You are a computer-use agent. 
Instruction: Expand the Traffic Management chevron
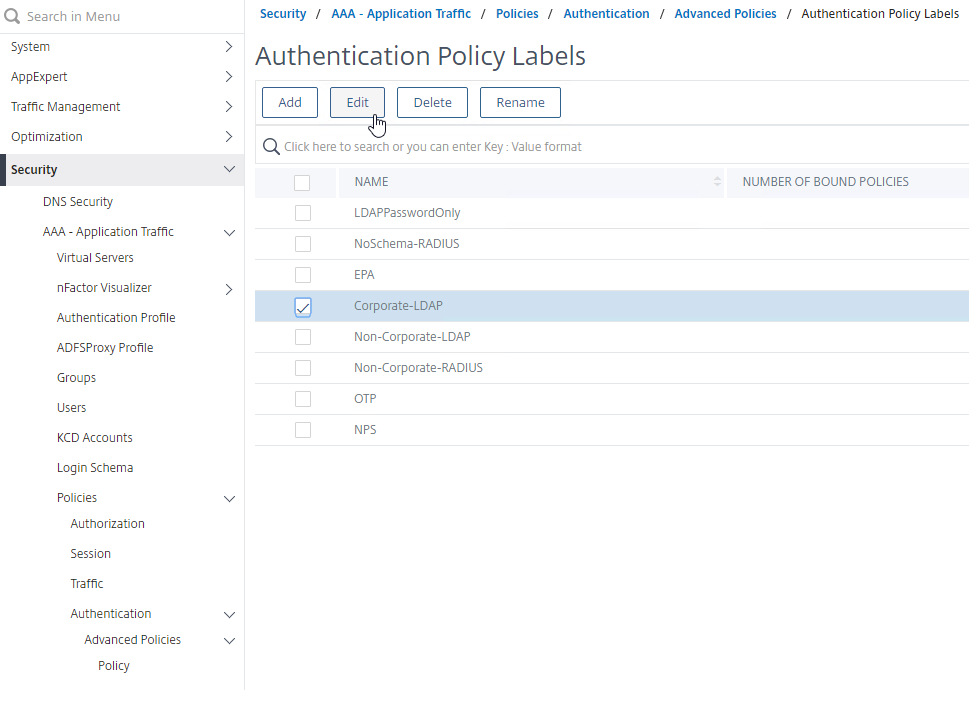click(x=229, y=107)
